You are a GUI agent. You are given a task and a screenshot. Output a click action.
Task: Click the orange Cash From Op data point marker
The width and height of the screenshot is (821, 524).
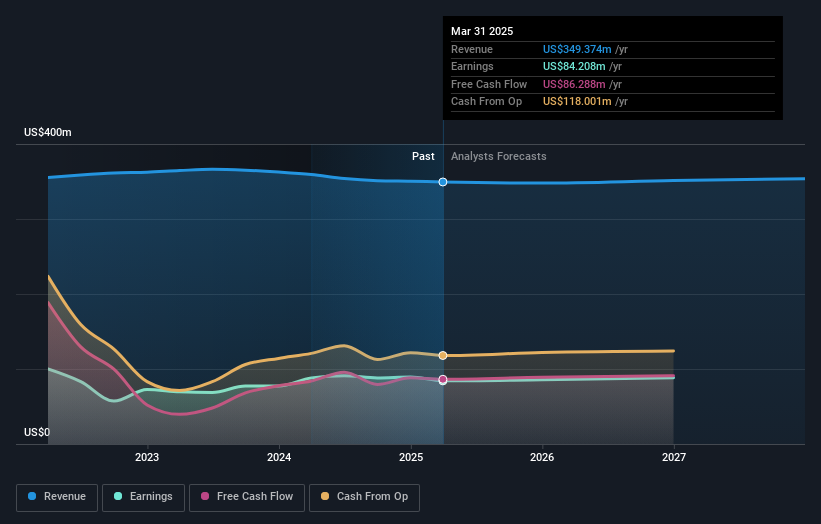coord(443,355)
